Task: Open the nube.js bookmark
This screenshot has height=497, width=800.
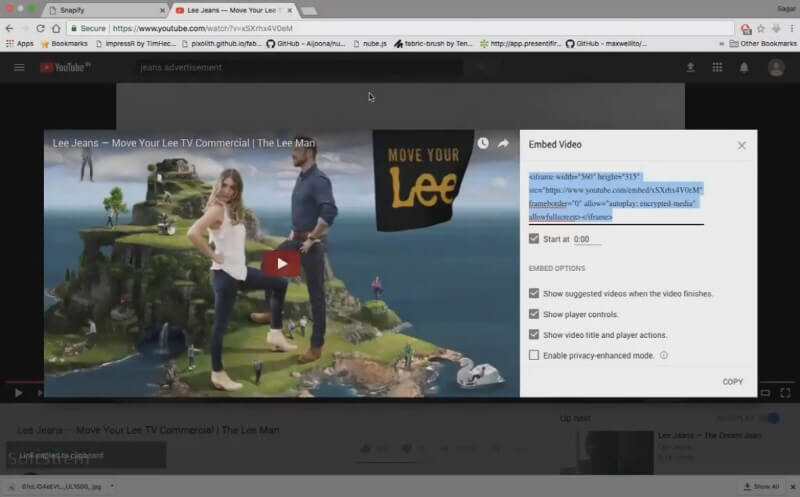Action: tap(370, 44)
